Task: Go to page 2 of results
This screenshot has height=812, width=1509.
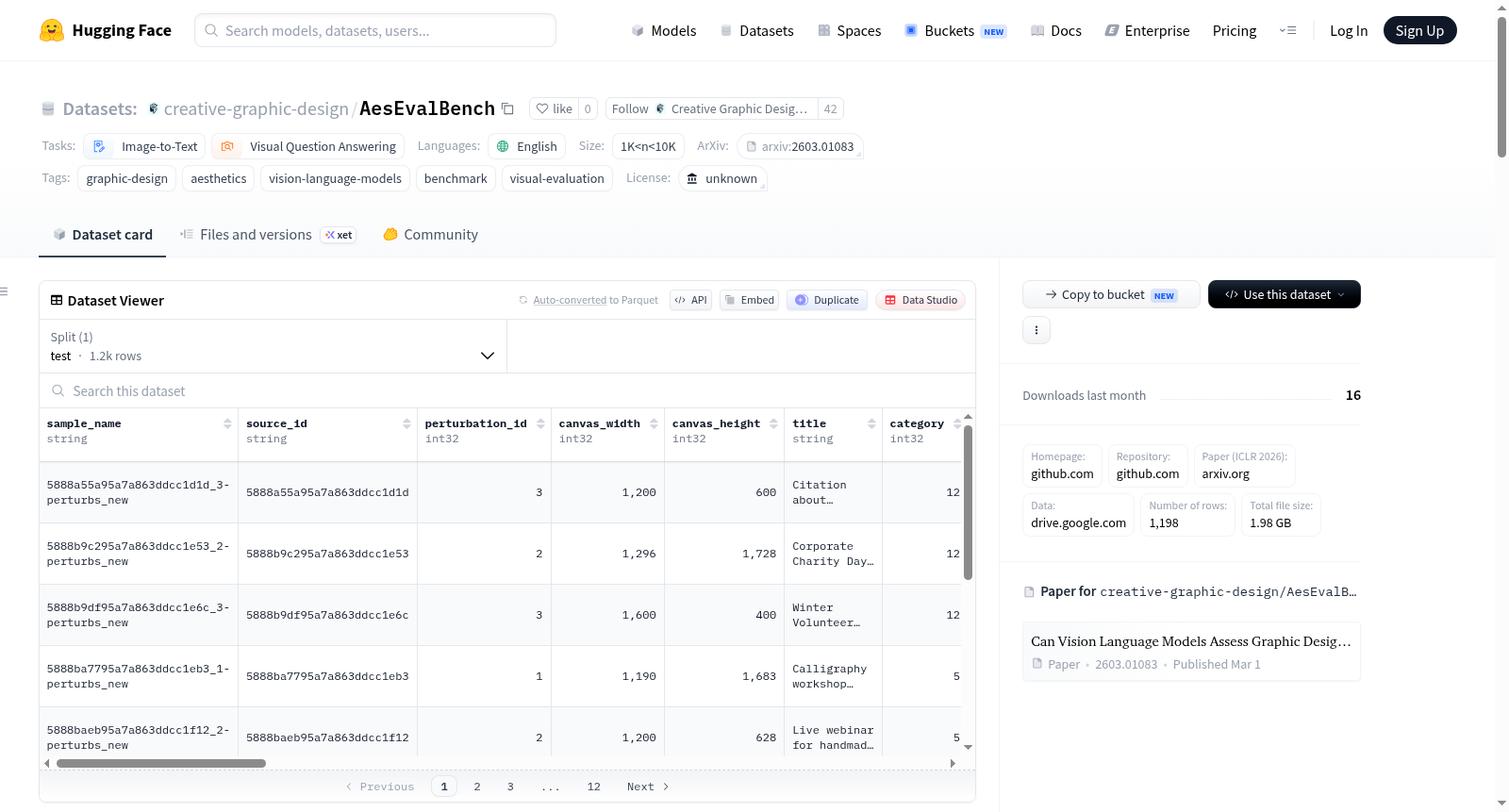Action: coord(477,787)
